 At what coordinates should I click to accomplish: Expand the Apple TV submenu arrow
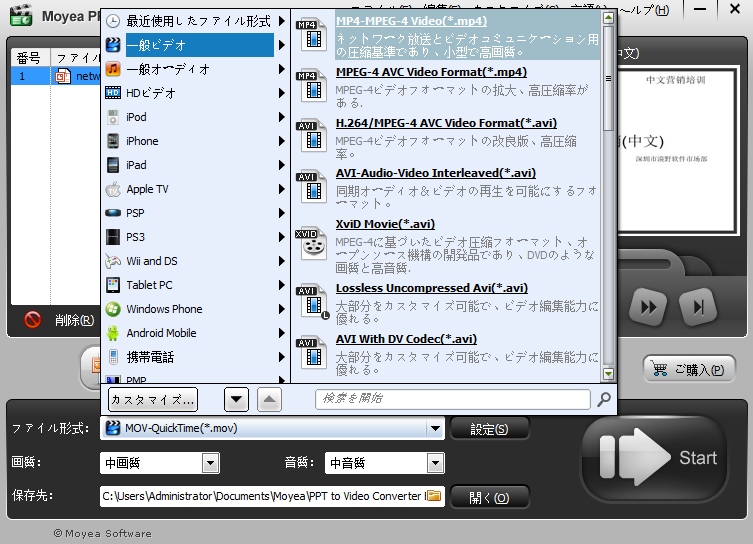click(281, 189)
